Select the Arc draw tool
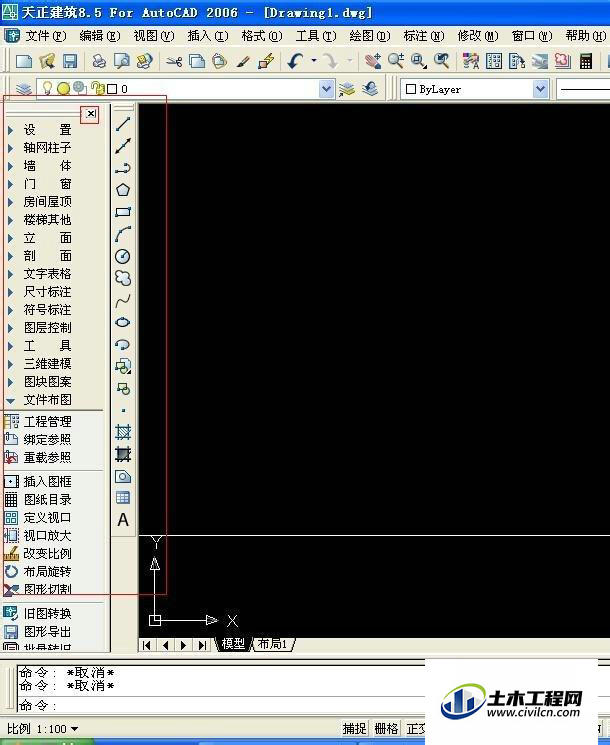 coord(123,234)
